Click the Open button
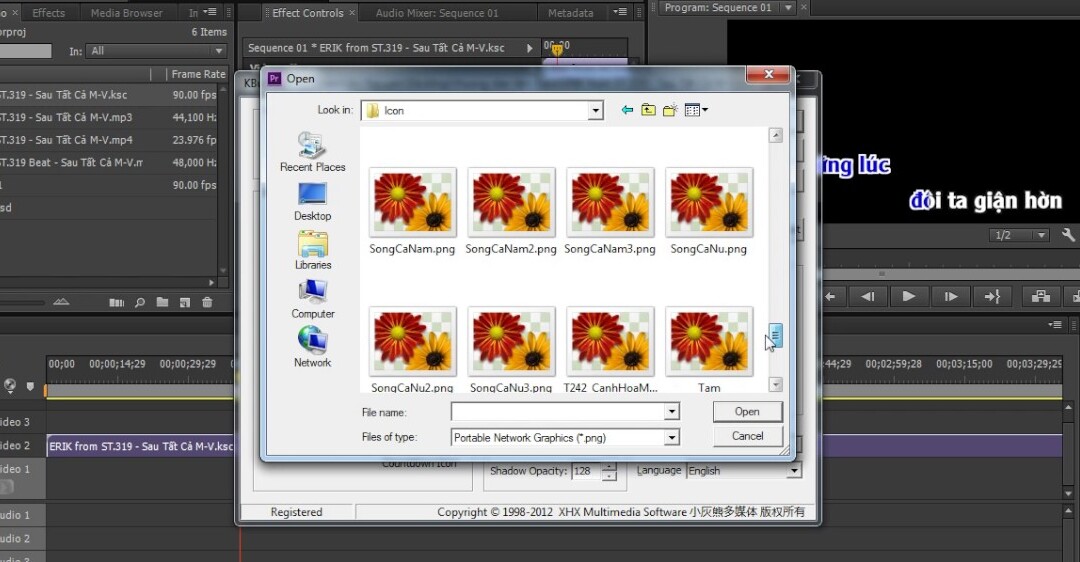This screenshot has width=1080, height=562. [747, 412]
